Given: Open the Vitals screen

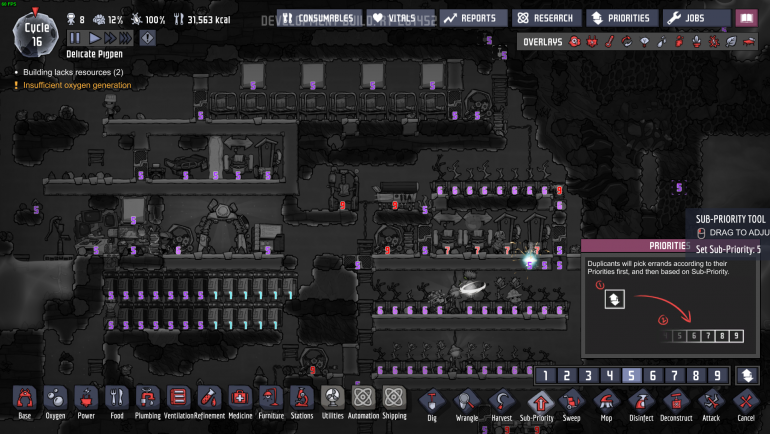Looking at the screenshot, I should (401, 18).
